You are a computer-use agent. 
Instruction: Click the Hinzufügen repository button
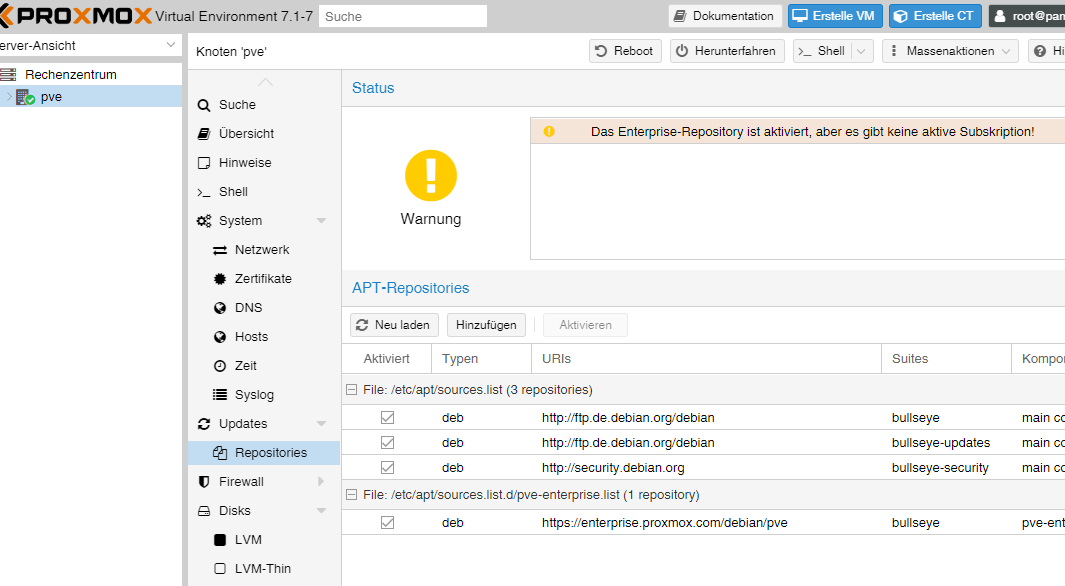tap(486, 325)
